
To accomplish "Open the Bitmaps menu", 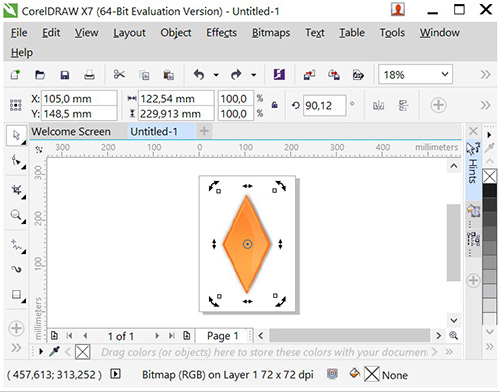I will pyautogui.click(x=271, y=33).
